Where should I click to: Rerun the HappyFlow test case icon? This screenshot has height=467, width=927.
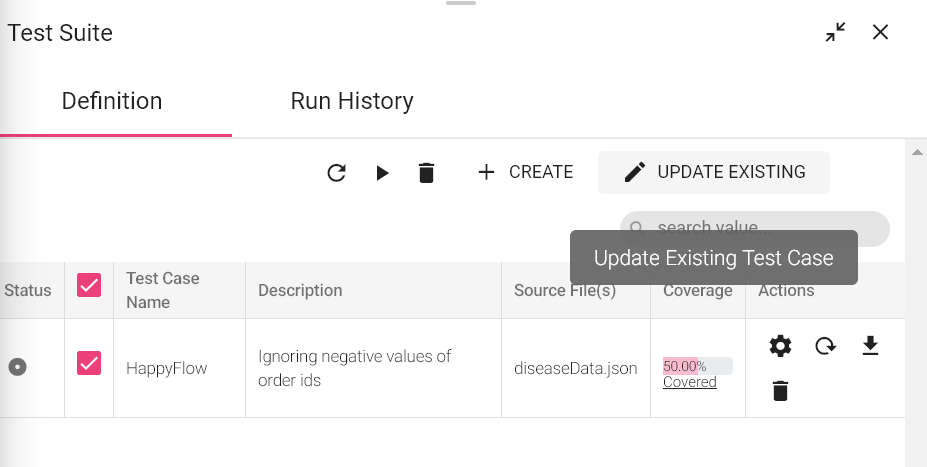[825, 346]
